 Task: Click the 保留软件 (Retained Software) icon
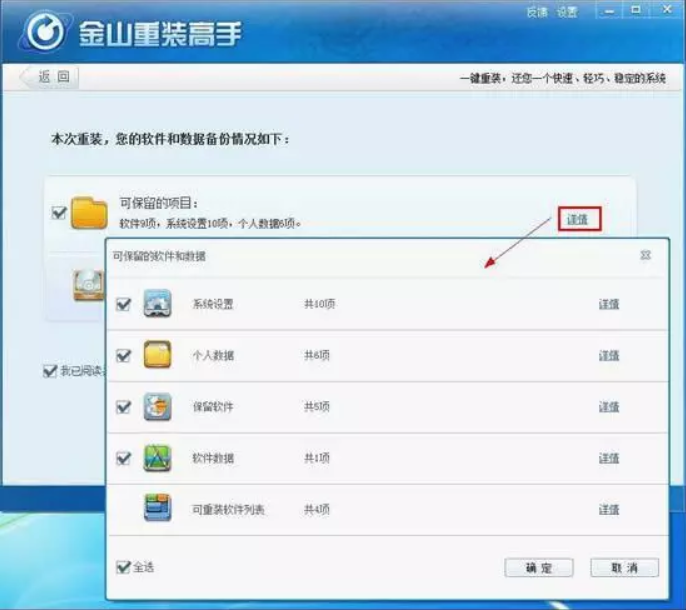158,407
